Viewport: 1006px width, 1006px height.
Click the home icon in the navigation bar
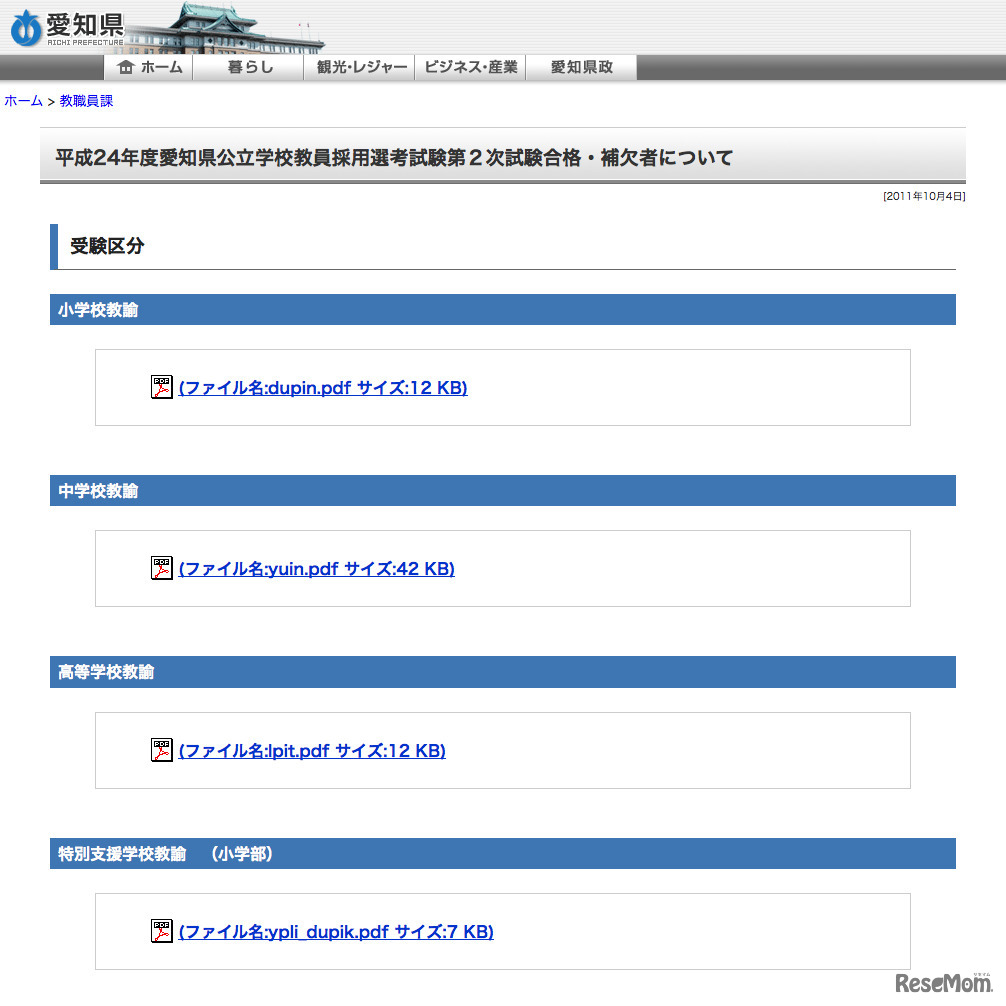[x=127, y=67]
